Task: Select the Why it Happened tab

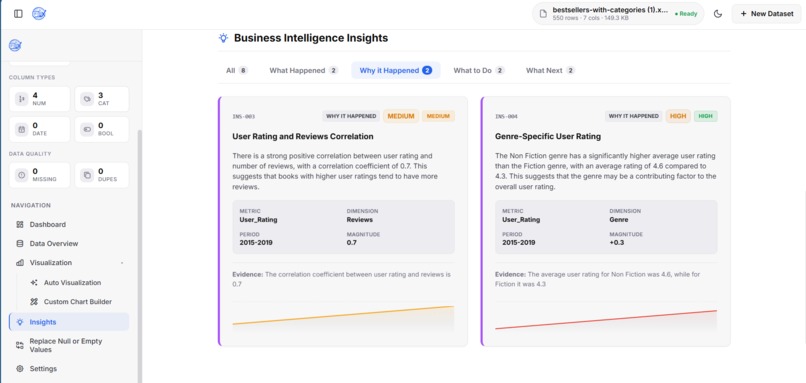Action: (395, 70)
